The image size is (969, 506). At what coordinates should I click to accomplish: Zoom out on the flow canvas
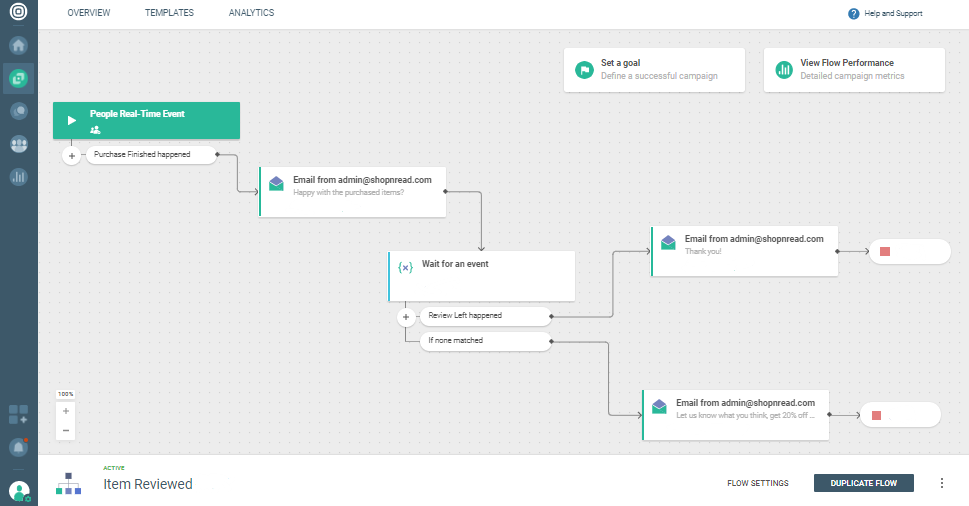pyautogui.click(x=66, y=431)
